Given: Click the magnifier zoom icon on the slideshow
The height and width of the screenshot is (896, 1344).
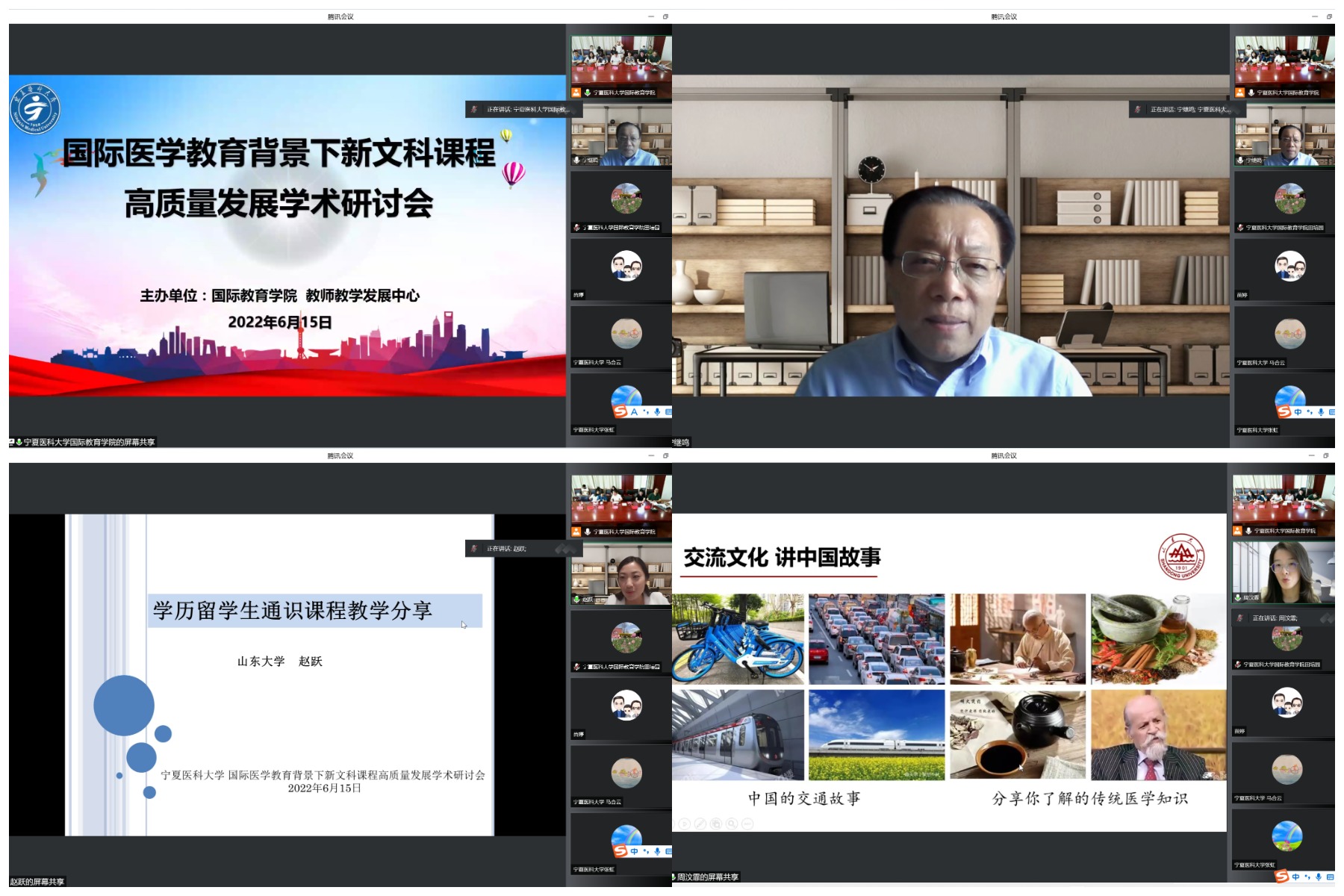Looking at the screenshot, I should click(732, 824).
